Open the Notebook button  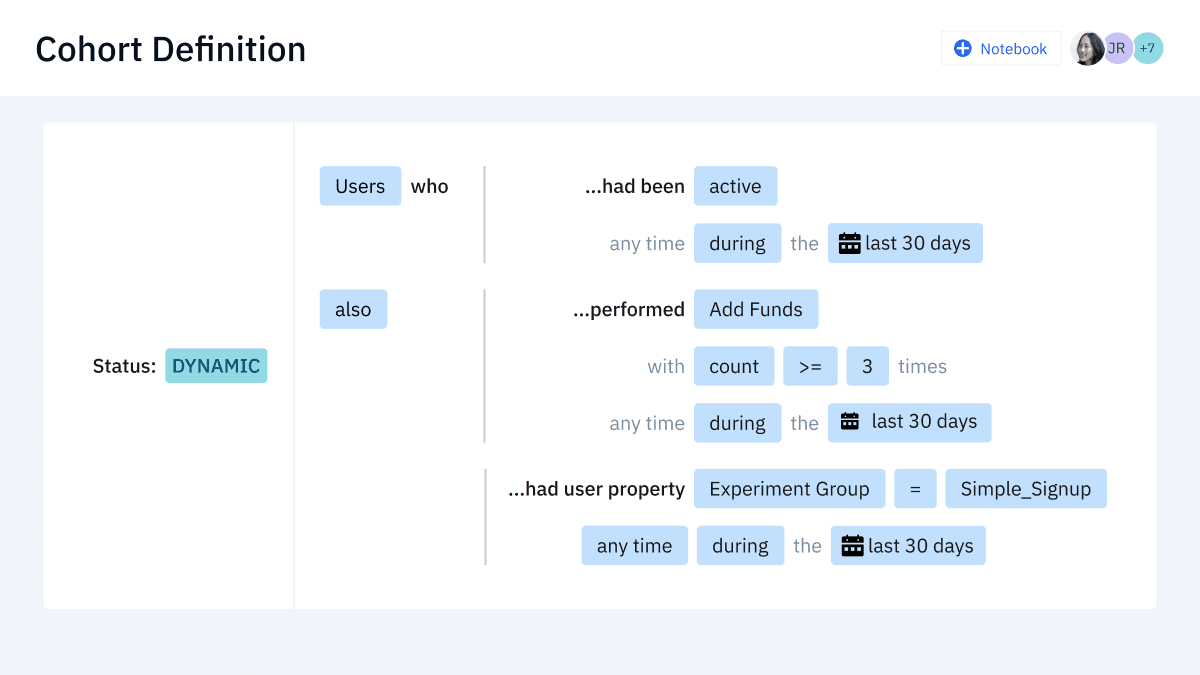point(1001,48)
